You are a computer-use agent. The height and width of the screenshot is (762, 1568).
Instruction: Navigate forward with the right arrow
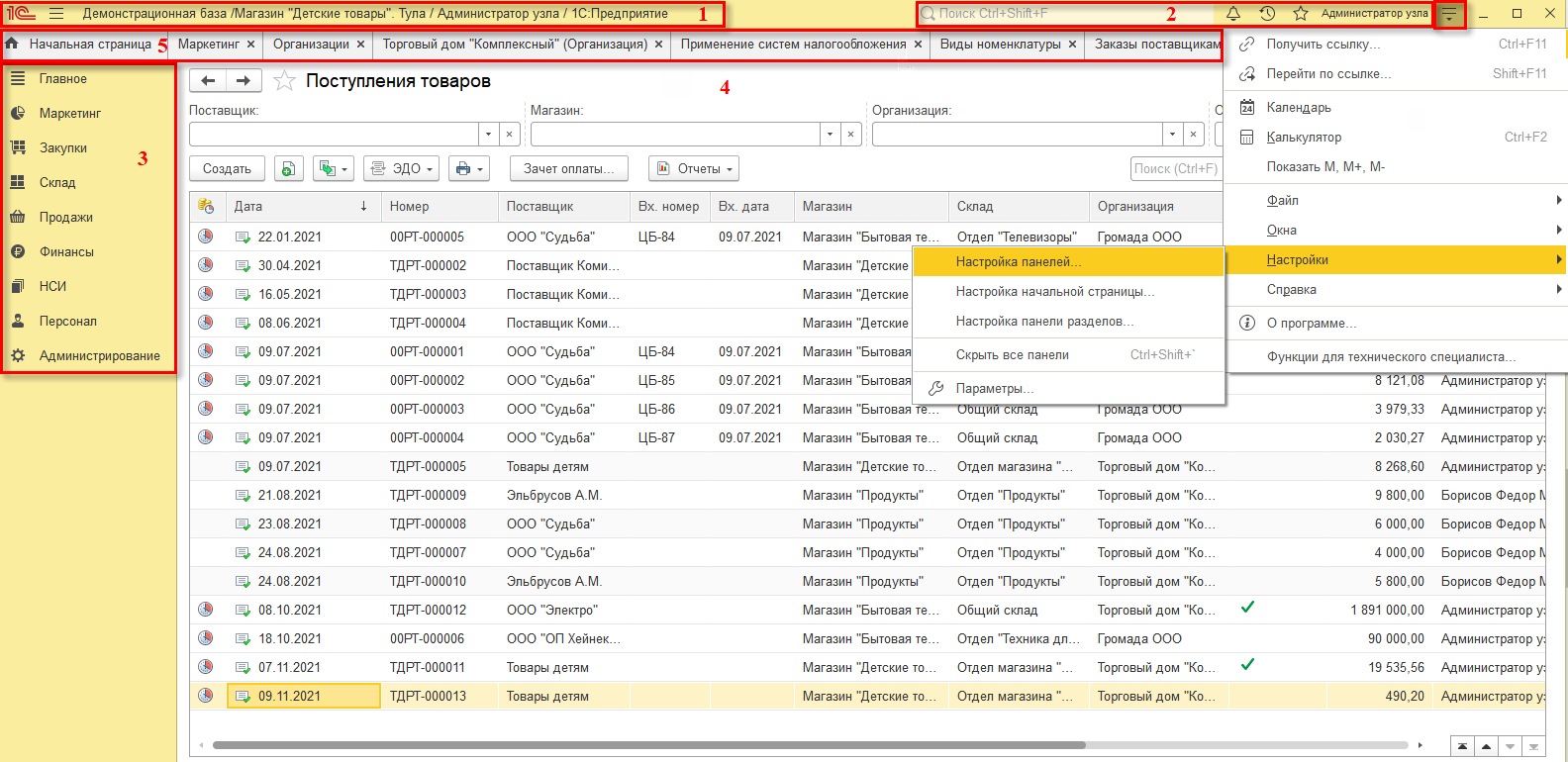pyautogui.click(x=244, y=81)
